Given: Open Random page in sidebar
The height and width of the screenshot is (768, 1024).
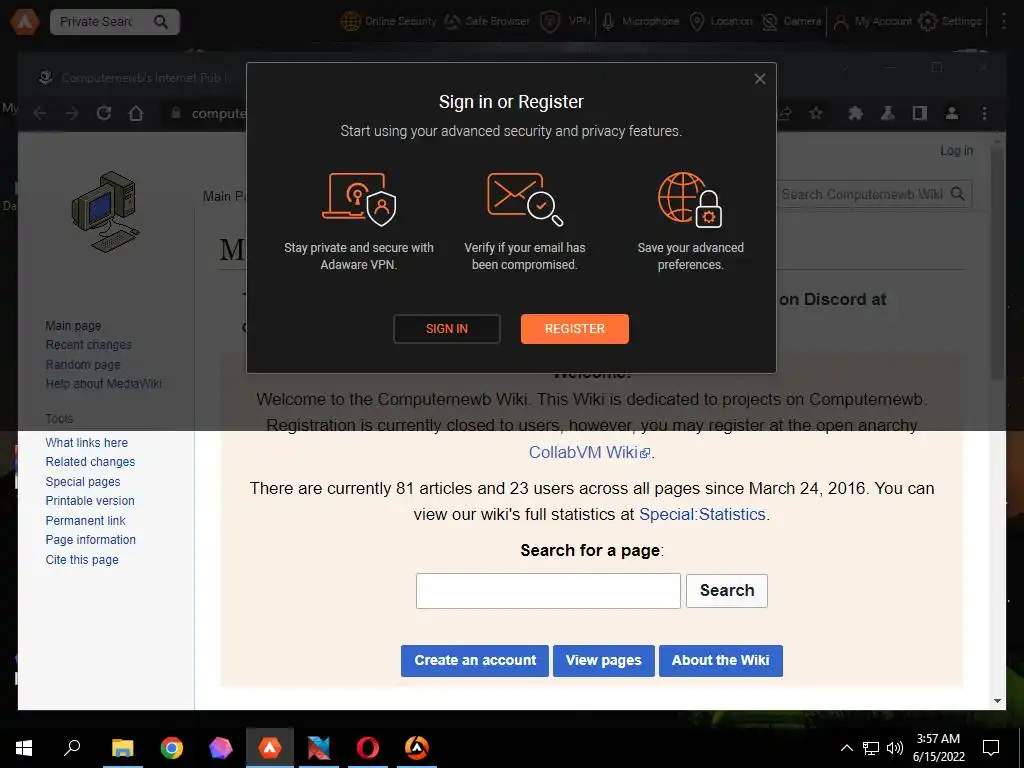Looking at the screenshot, I should click(x=83, y=364).
